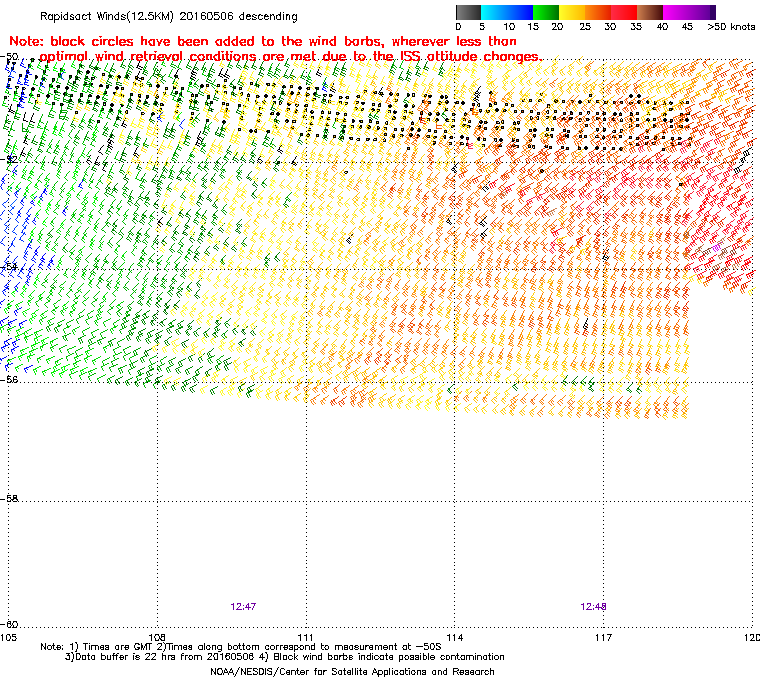This screenshot has height=688, width=760.
Task: Click the red line 'optimal wind retrieval conditions'
Action: (291, 56)
